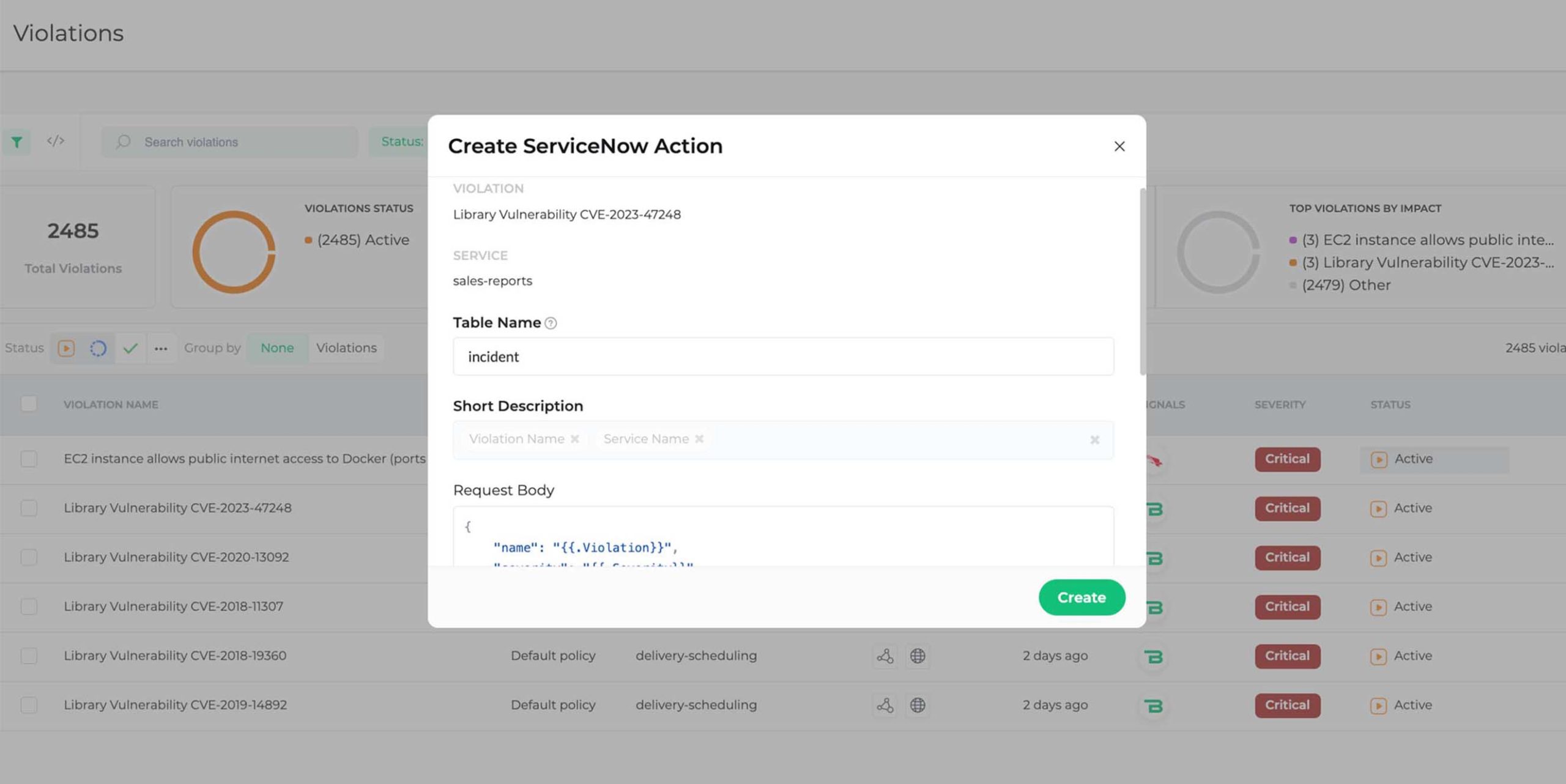Sort by the Status column header
The width and height of the screenshot is (1566, 784).
[1390, 404]
